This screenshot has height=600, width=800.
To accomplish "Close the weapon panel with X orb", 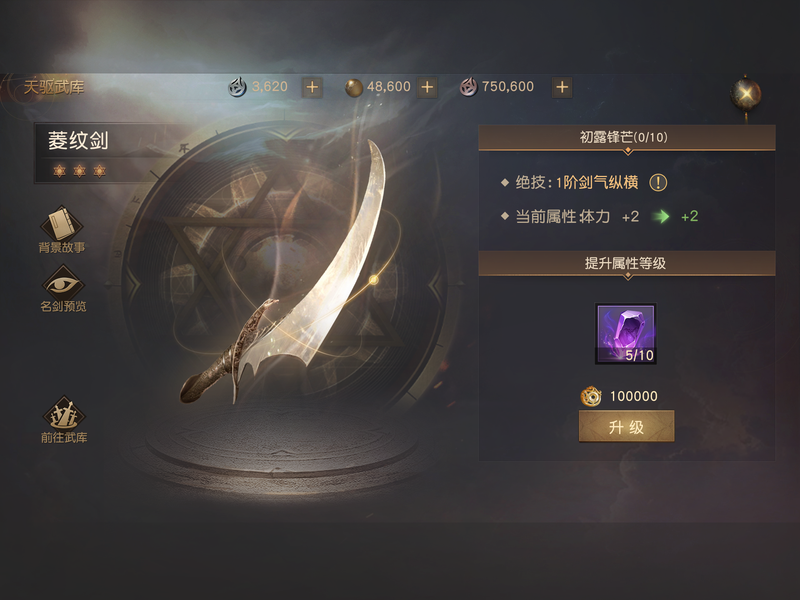I will pos(745,94).
